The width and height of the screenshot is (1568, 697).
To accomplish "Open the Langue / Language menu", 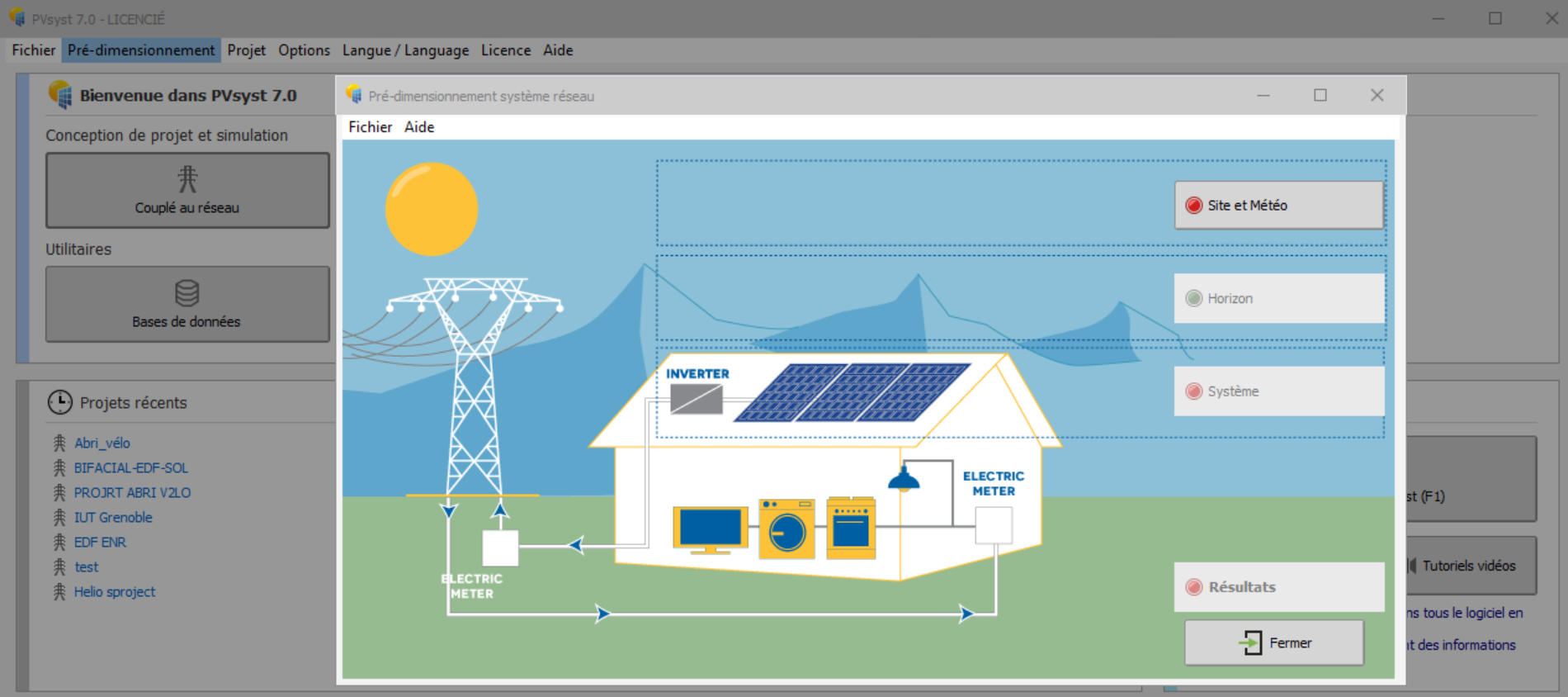I will click(x=405, y=50).
